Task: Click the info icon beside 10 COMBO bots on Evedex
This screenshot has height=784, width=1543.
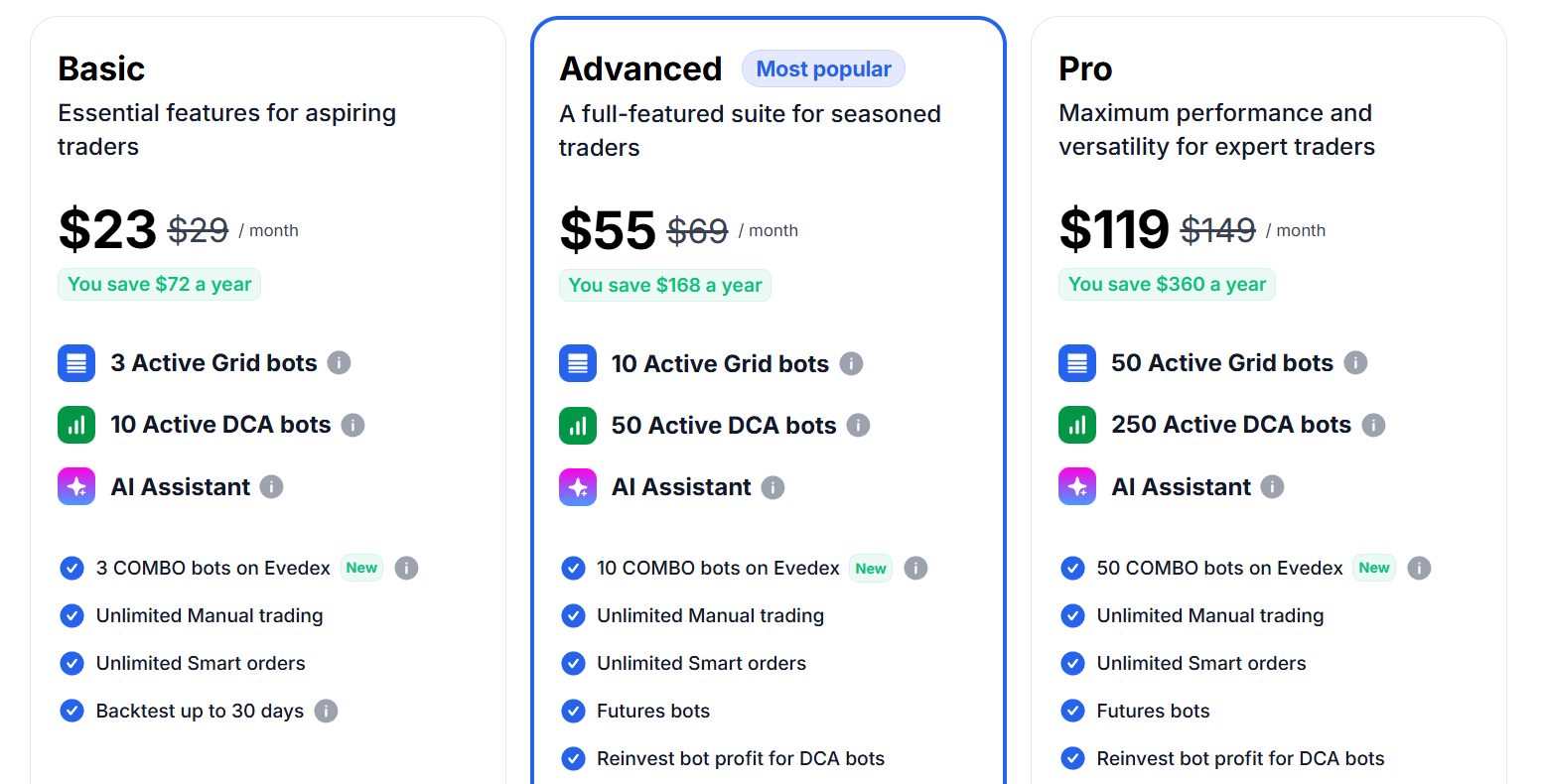Action: tap(915, 568)
